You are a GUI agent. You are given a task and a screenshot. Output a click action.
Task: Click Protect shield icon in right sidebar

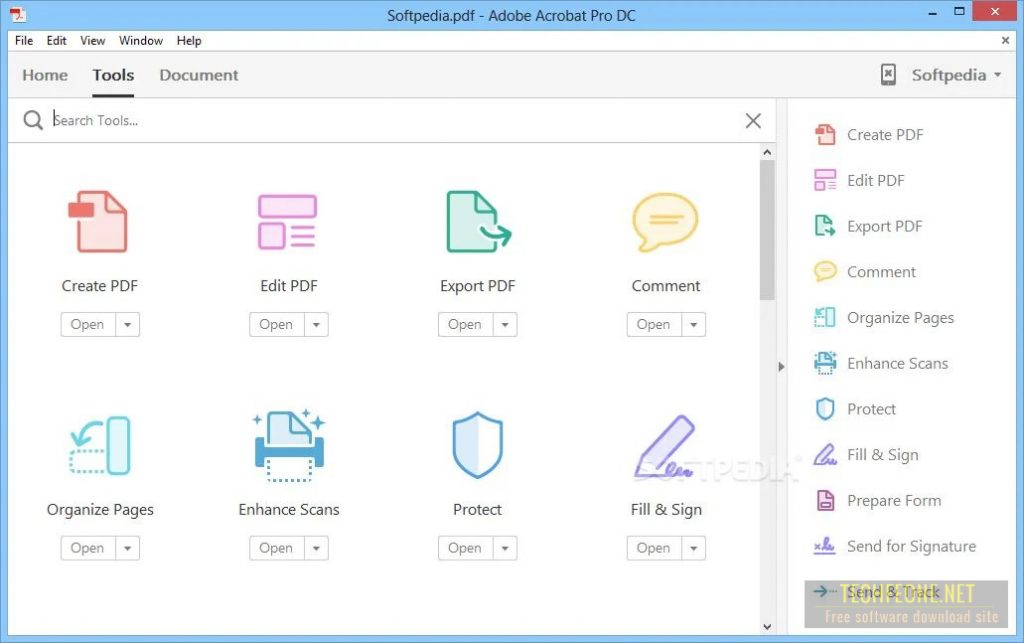point(825,409)
